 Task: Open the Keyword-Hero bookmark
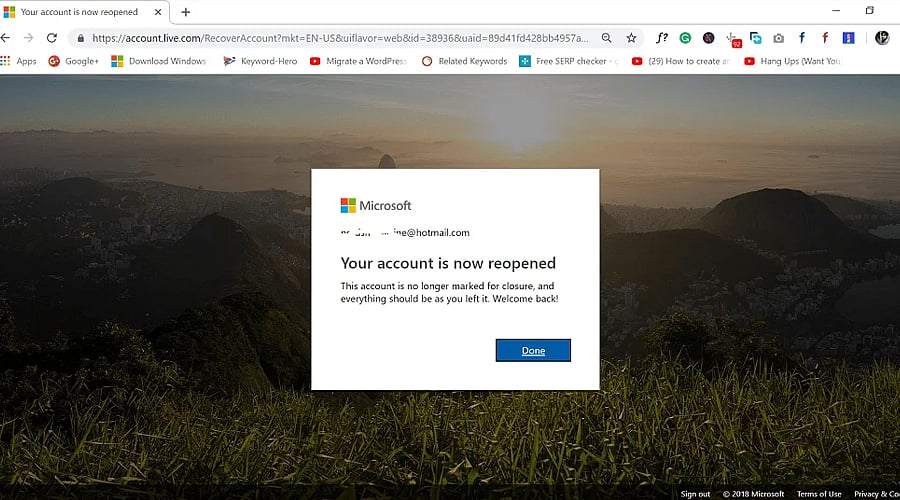click(260, 61)
